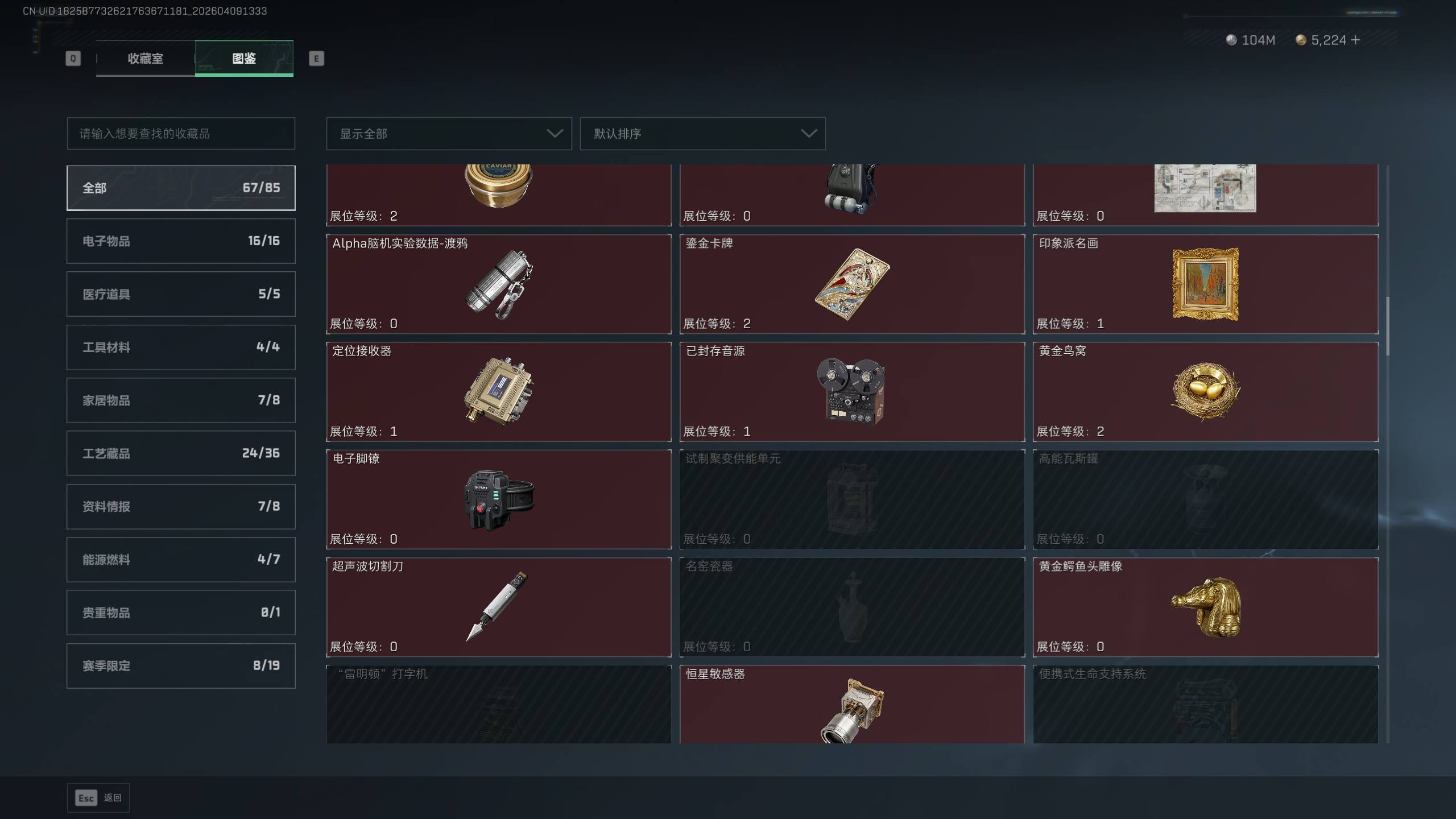Select the 工艺藏品 category 24/36

[x=181, y=453]
